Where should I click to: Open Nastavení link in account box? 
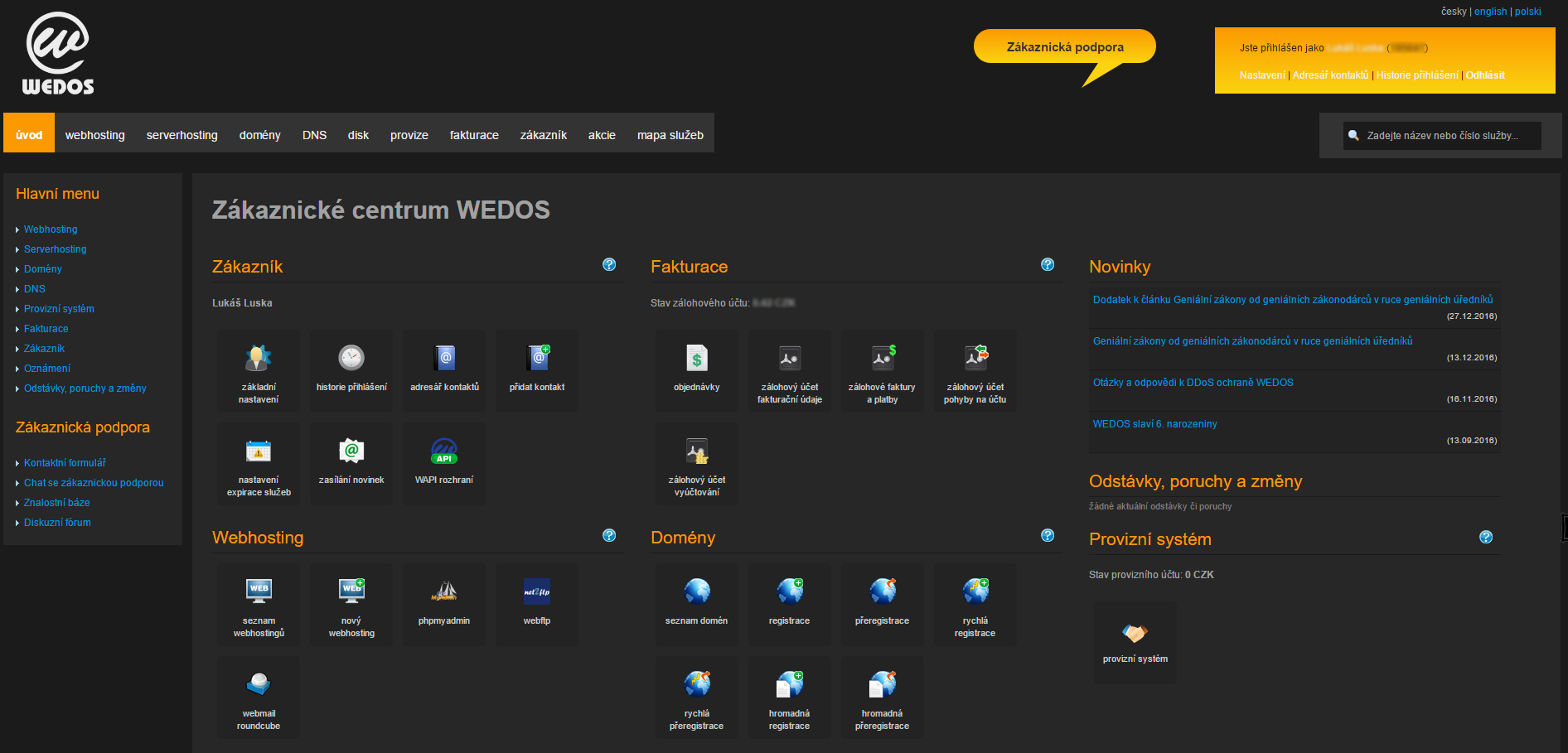(1262, 75)
